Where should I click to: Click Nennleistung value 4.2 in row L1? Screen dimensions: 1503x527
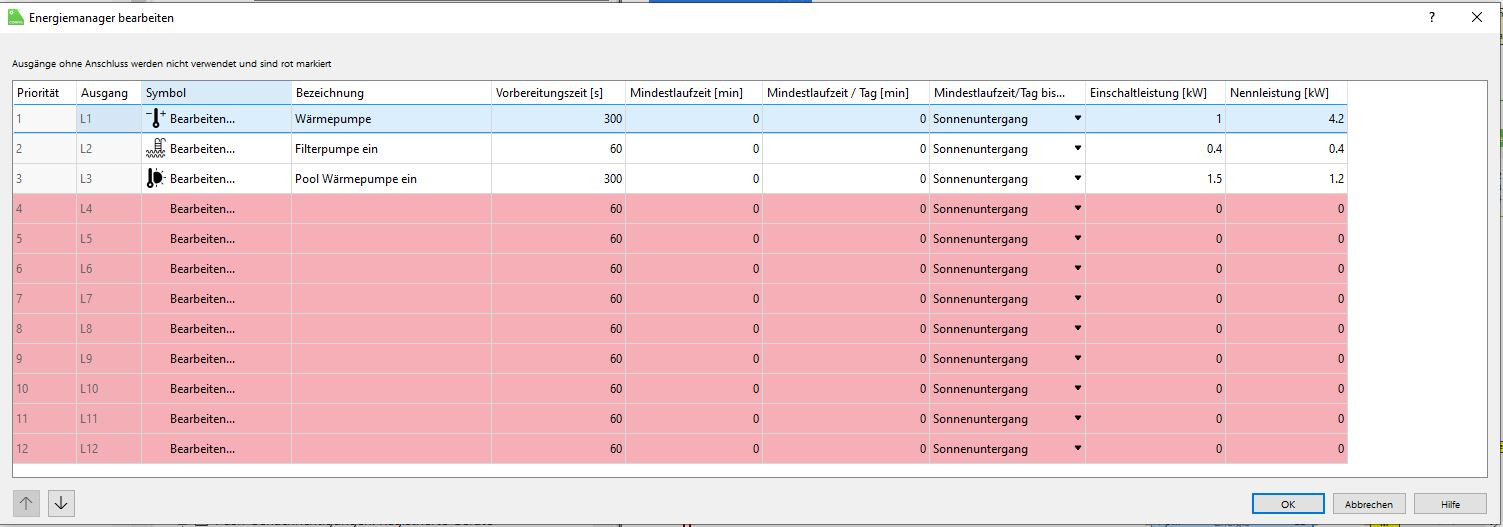click(1287, 119)
